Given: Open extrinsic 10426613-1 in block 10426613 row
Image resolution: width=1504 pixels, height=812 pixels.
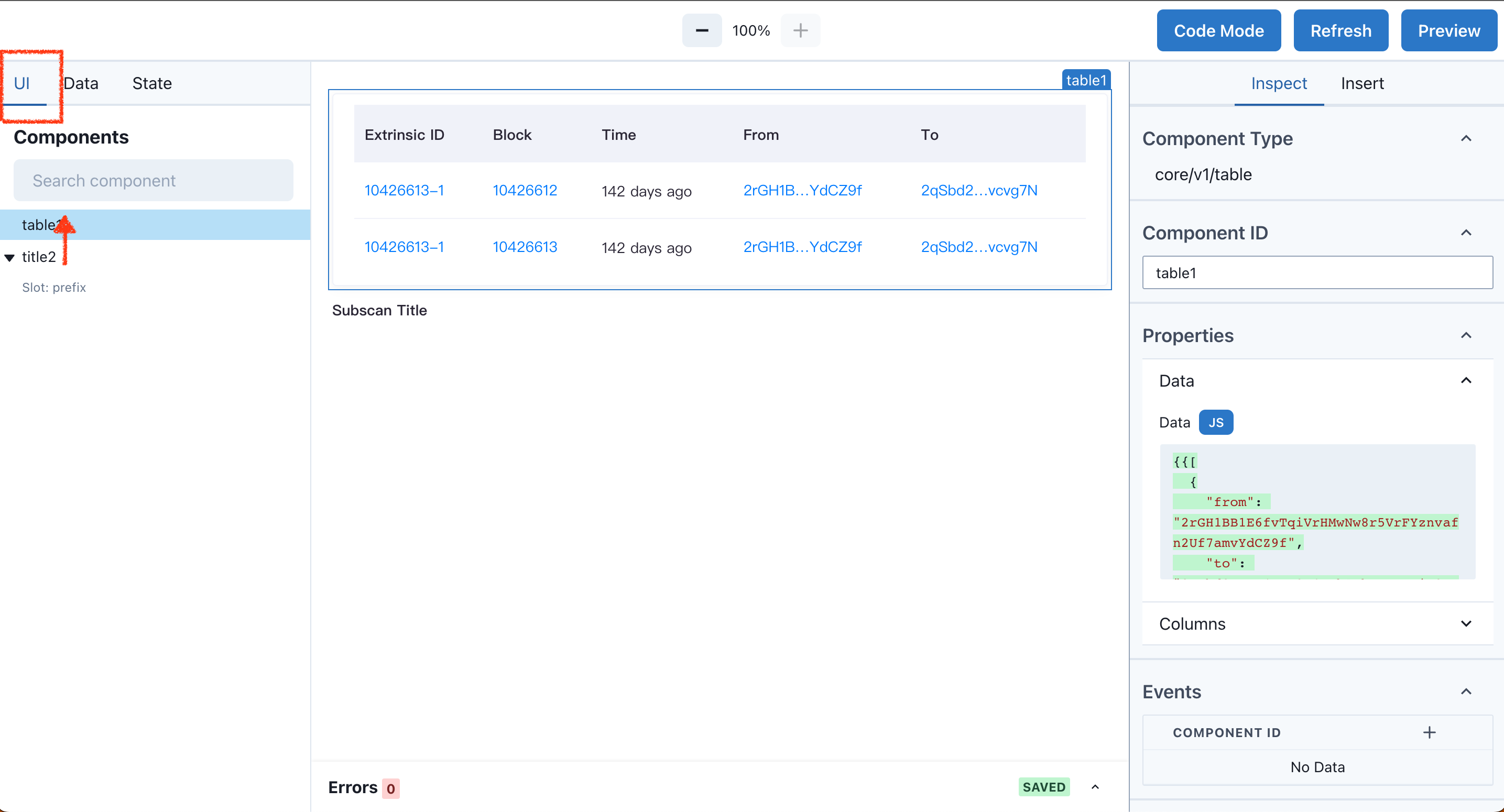Looking at the screenshot, I should click(404, 247).
